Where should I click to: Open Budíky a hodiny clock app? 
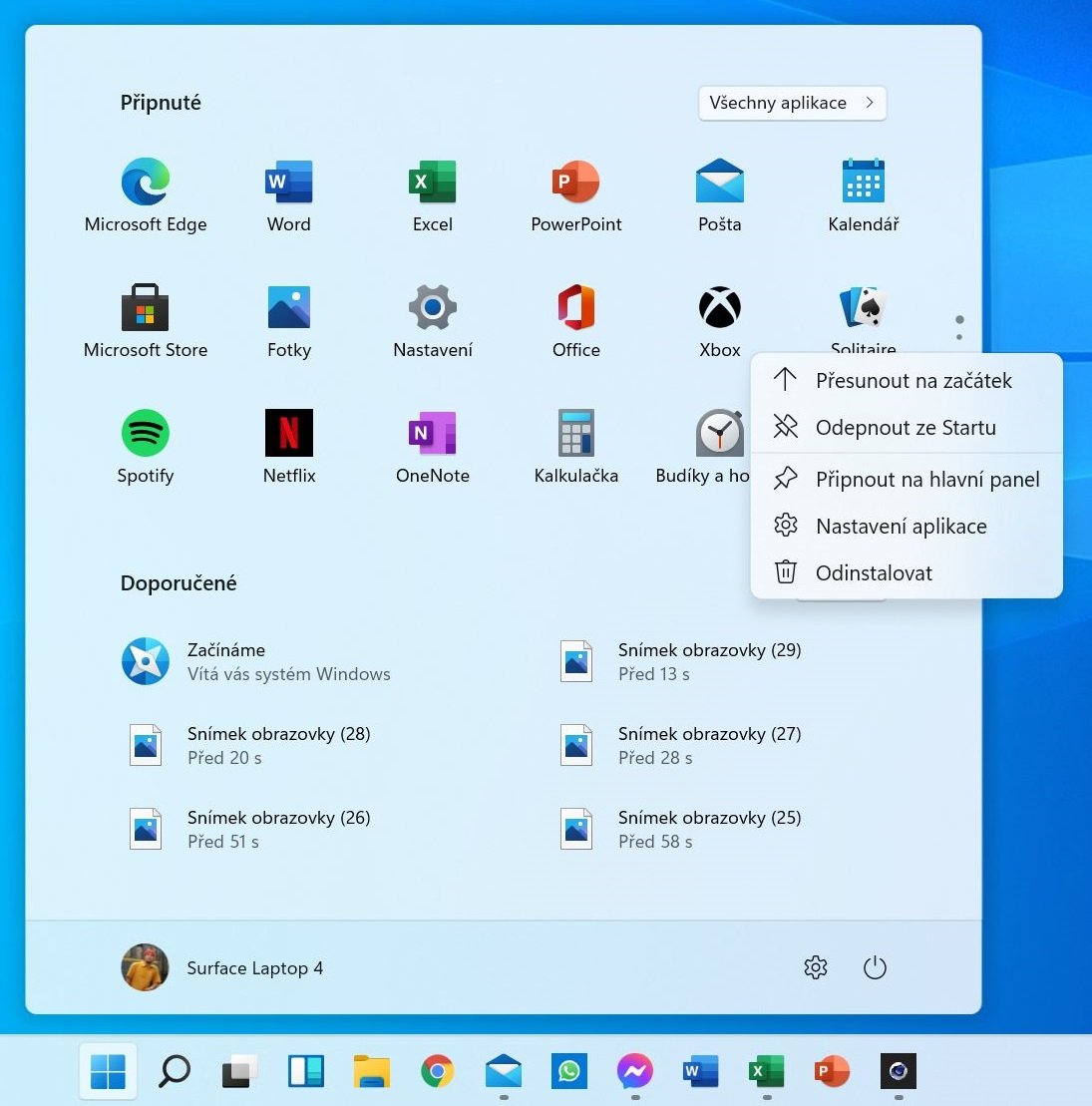tap(703, 447)
